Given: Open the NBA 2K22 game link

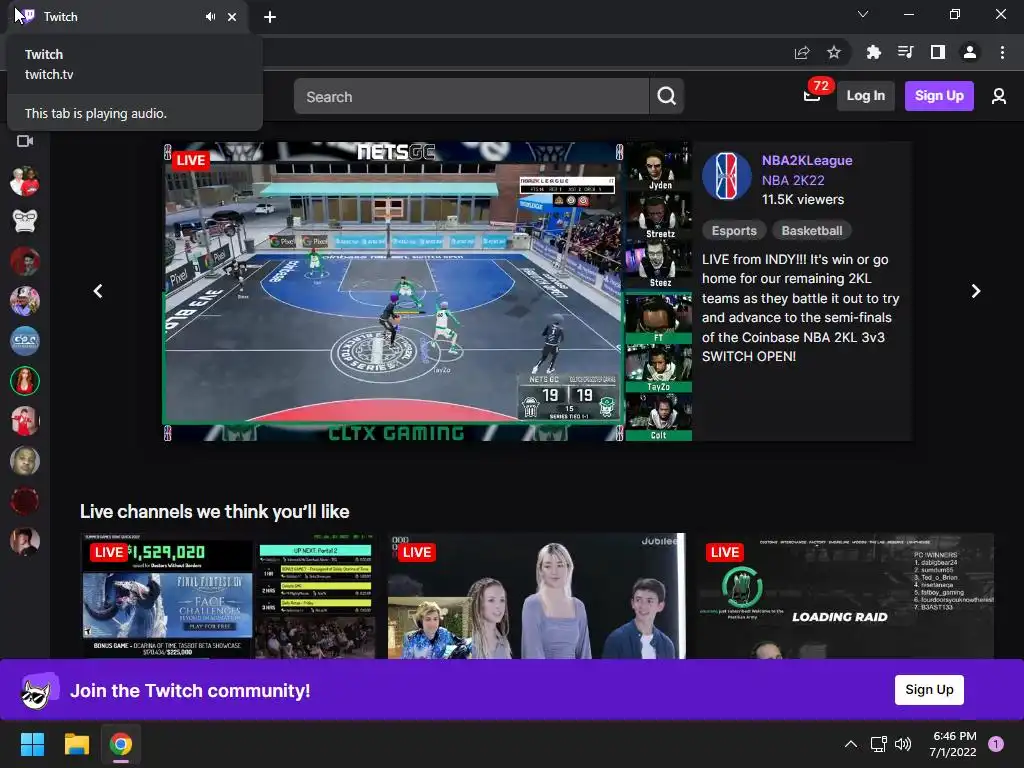Looking at the screenshot, I should [x=793, y=180].
